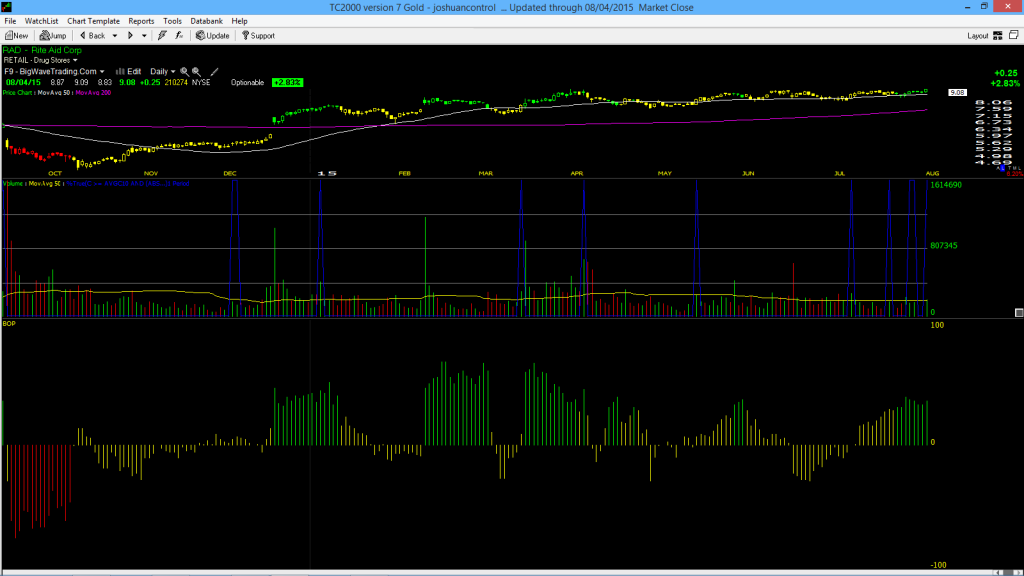Screen dimensions: 1024x576
Task: Open the File menu
Action: pos(10,21)
